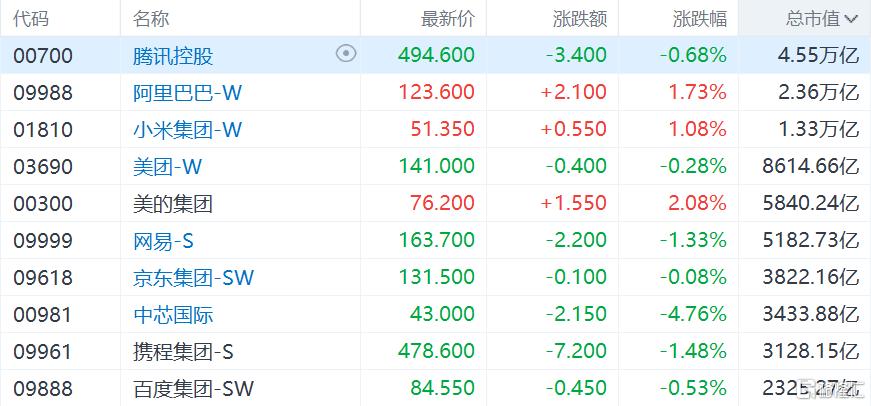This screenshot has width=871, height=406.
Task: Click the market cap 4.55万亿
Action: point(818,55)
